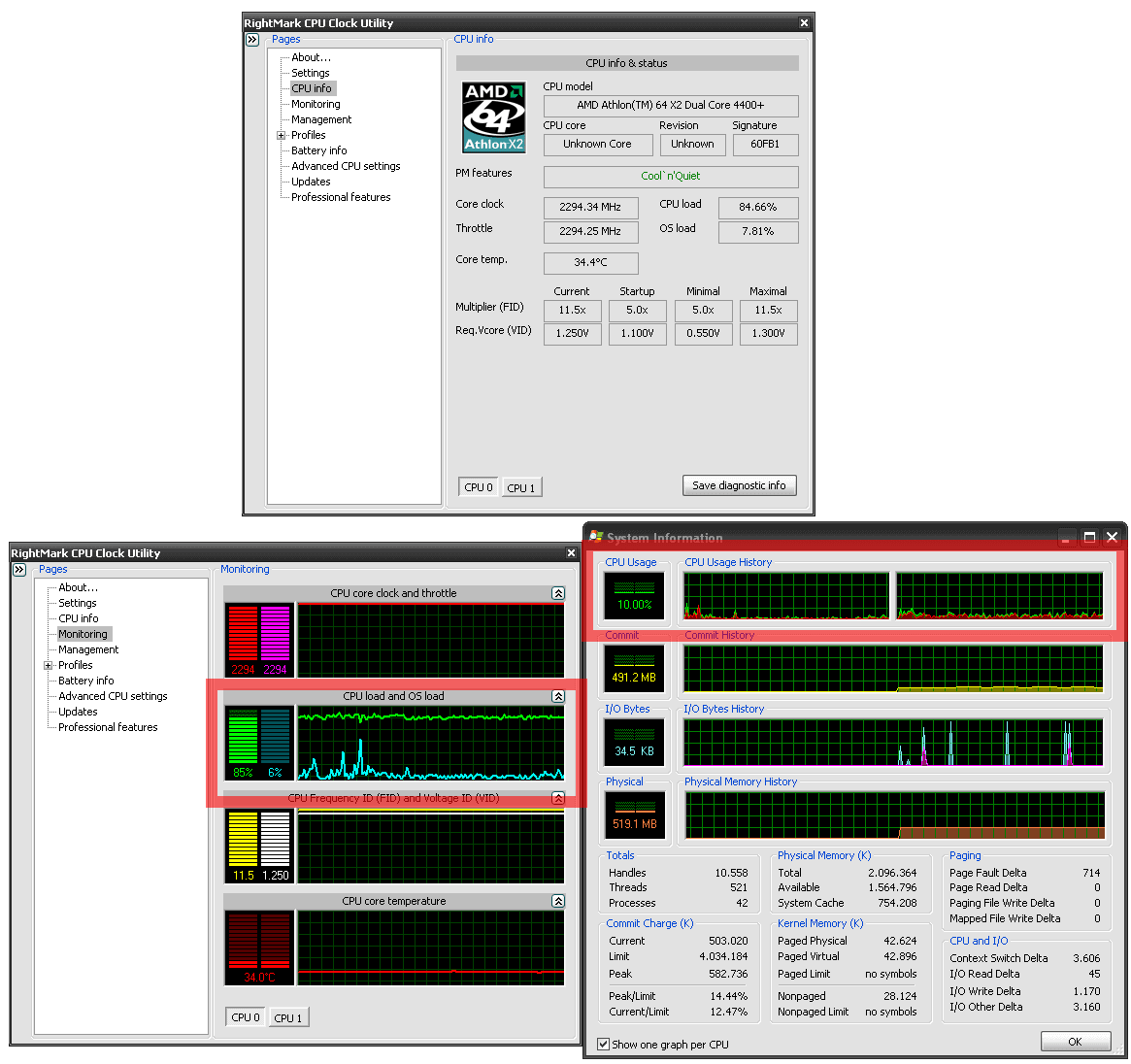This screenshot has height=1064, width=1131.
Task: Open Settings in Monitoring window tree
Action: (77, 603)
